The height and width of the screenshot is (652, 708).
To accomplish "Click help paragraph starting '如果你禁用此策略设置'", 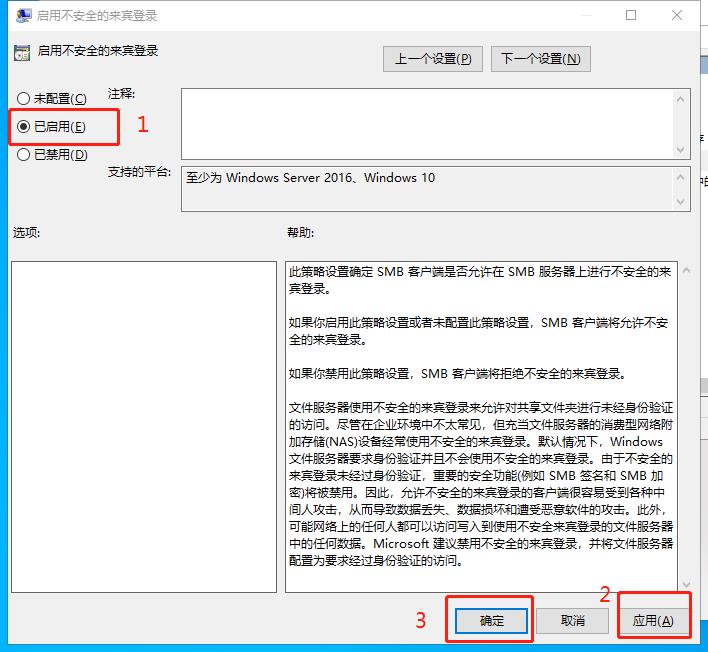I will [x=457, y=374].
